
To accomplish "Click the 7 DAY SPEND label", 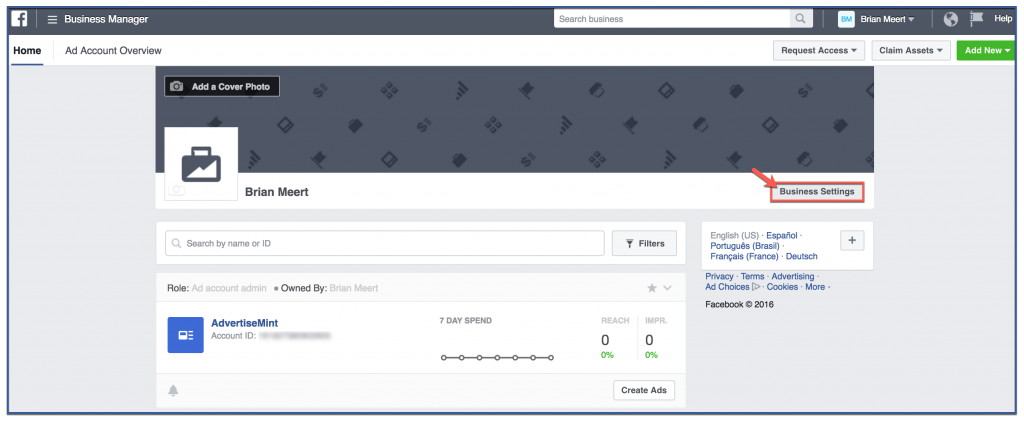I will (466, 321).
